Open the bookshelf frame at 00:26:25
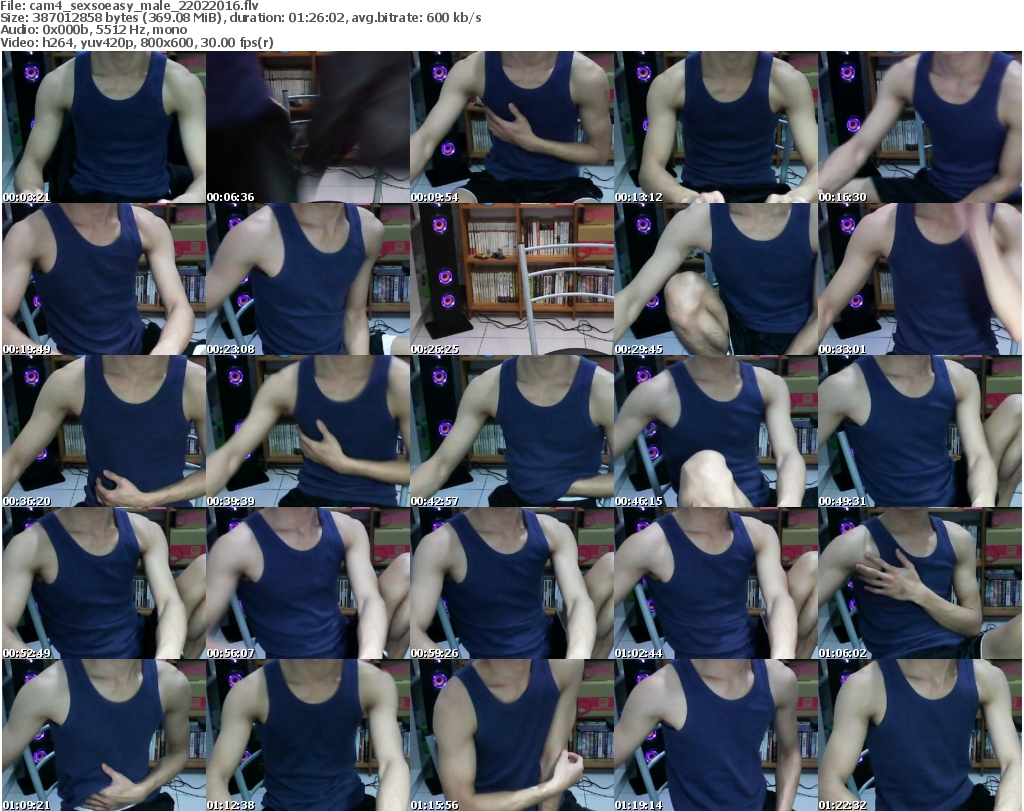The image size is (1024, 811). 512,279
